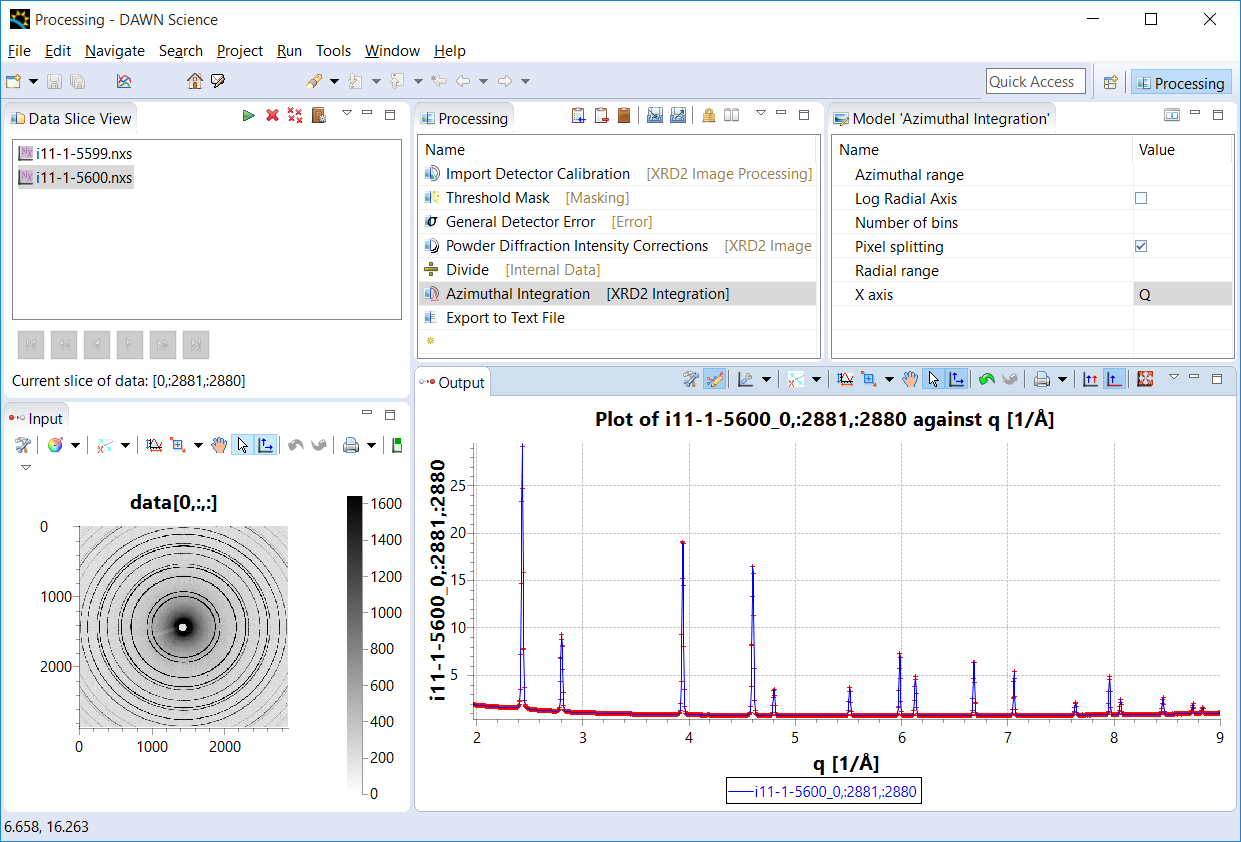Click the Quick Access search field
The image size is (1241, 842).
(x=1034, y=82)
